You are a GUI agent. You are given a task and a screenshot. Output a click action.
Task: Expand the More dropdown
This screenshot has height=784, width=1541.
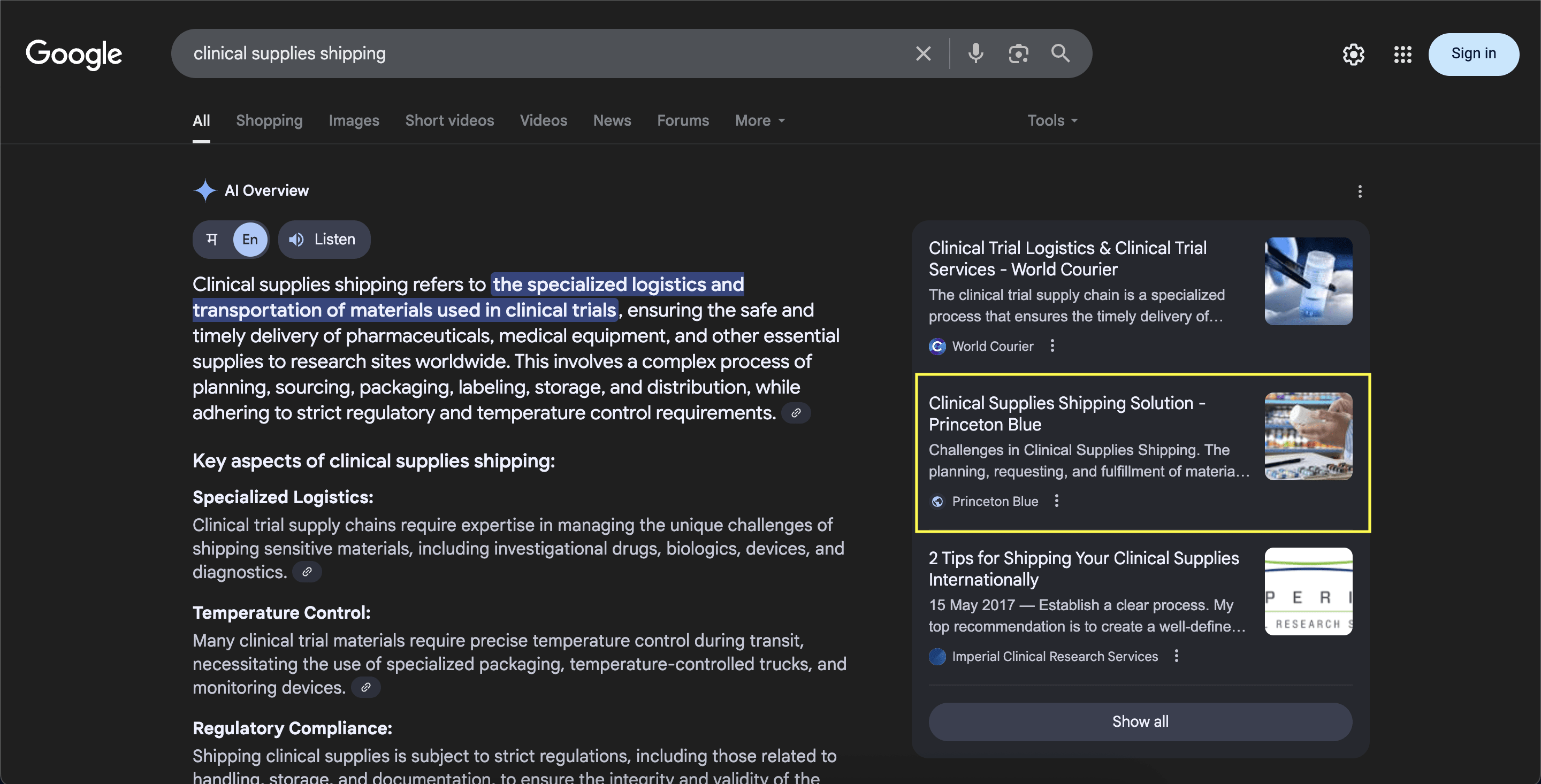760,121
